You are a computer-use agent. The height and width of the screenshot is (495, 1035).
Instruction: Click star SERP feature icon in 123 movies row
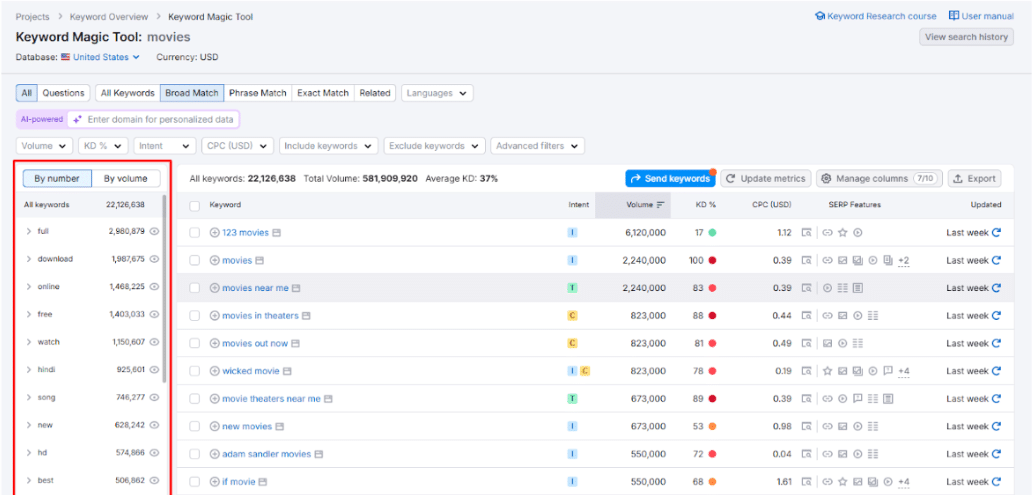click(x=843, y=232)
